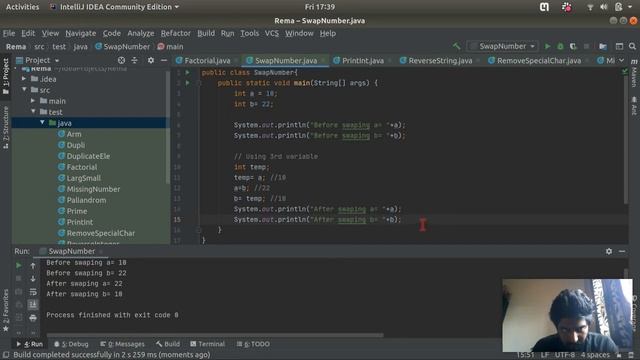Viewport: 640px width, 360px height.
Task: Open SwapNumber run configuration dropdown
Action: (x=503, y=47)
